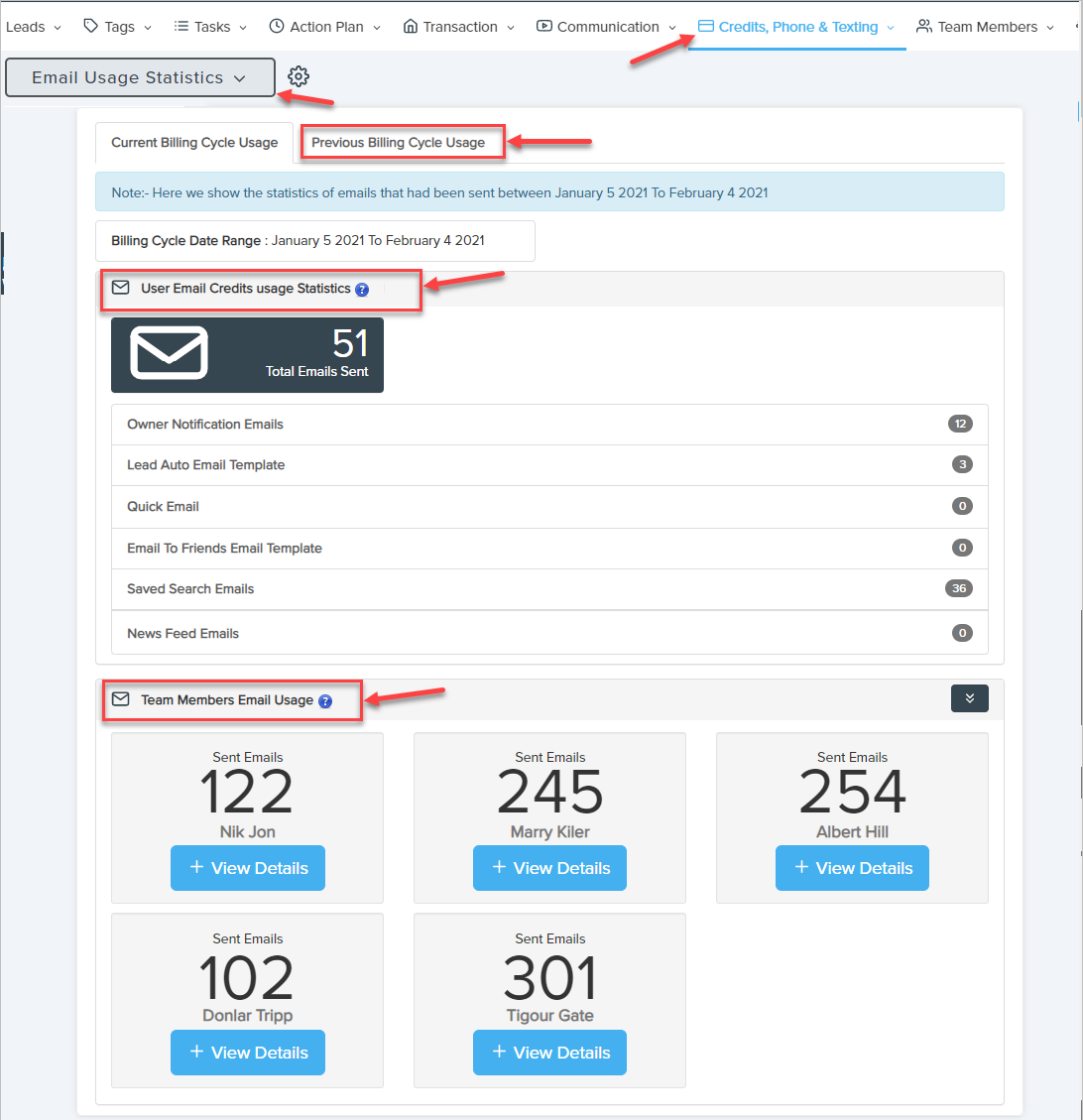Click the Owner Notification Emails count badge
The height and width of the screenshot is (1120, 1083).
coord(959,425)
